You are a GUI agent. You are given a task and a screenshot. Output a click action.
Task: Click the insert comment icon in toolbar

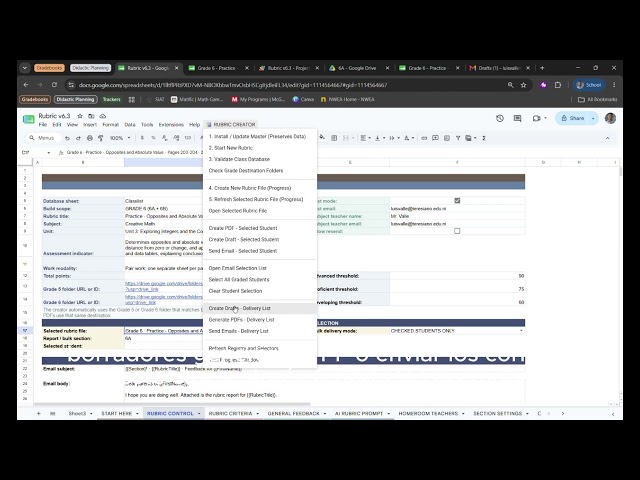[436, 138]
